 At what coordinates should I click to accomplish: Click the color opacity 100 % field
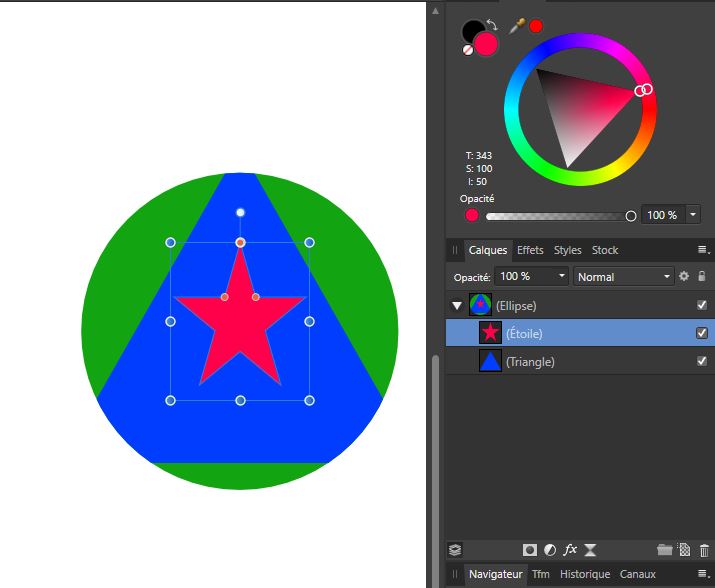tap(663, 215)
